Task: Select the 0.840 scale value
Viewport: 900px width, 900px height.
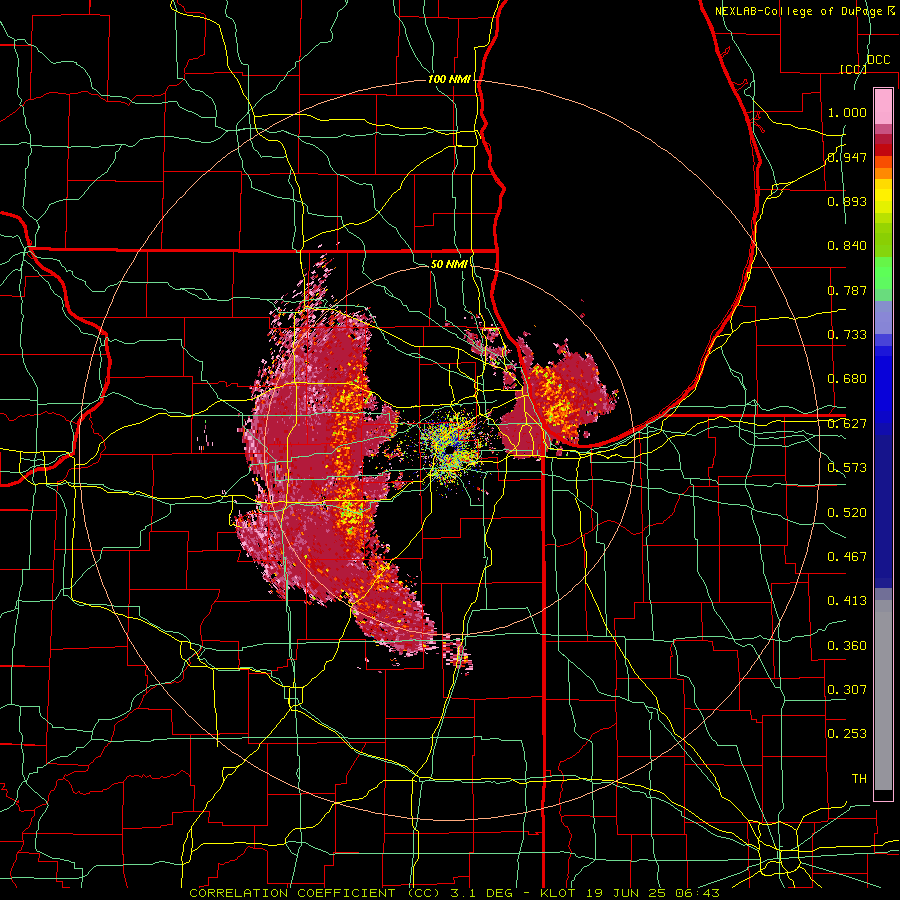Action: pos(847,246)
